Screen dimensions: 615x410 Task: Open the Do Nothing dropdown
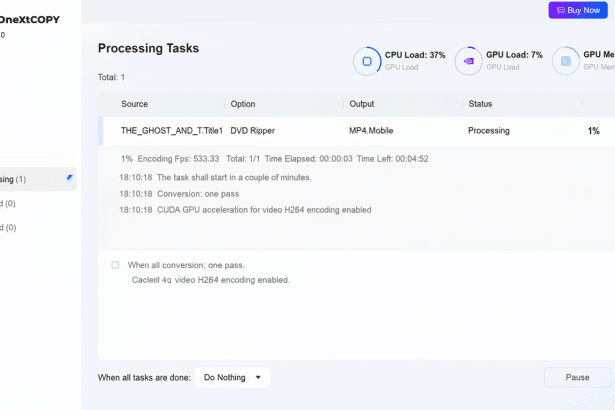(232, 377)
